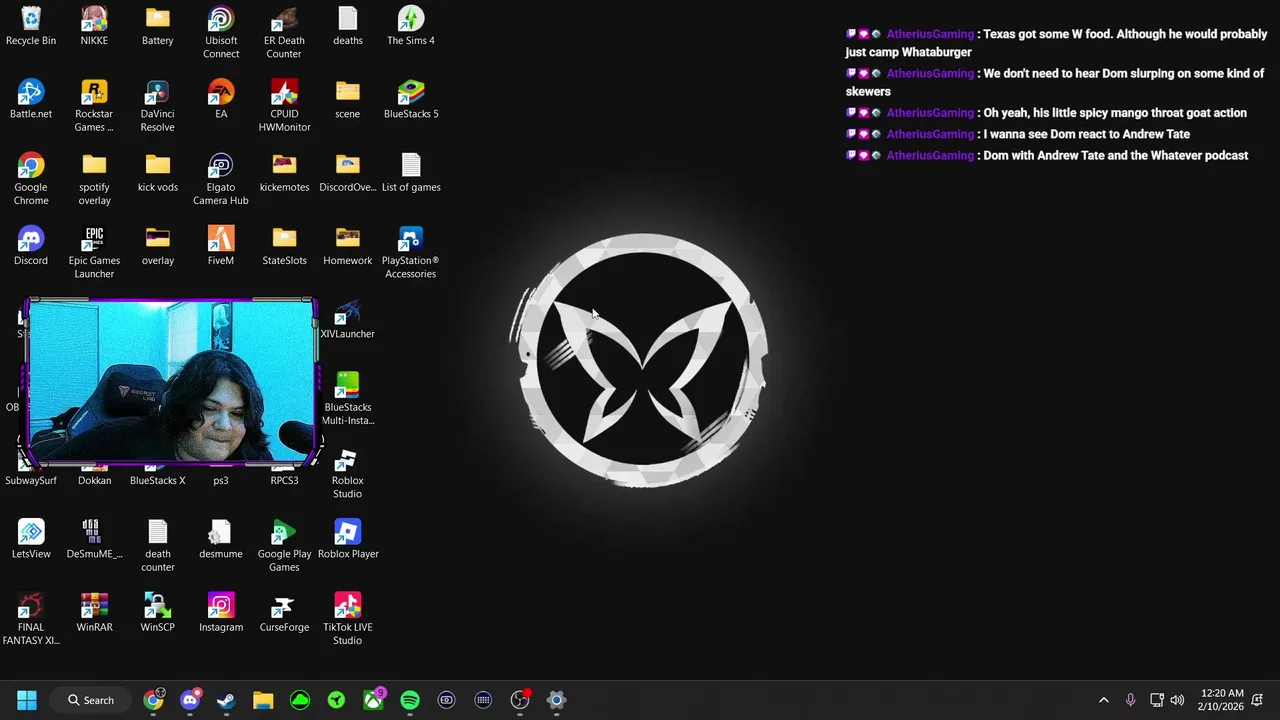The width and height of the screenshot is (1280, 720).
Task: Open the Windows Start menu
Action: [27, 700]
